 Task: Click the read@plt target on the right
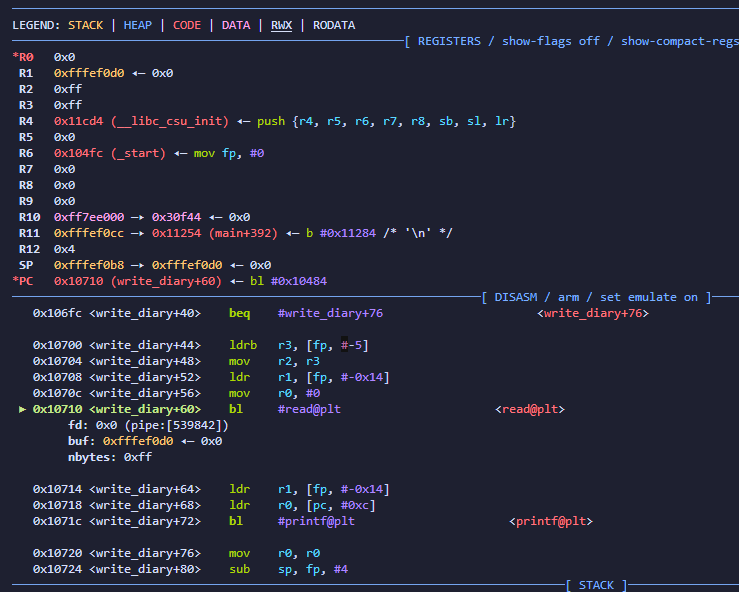click(x=530, y=409)
